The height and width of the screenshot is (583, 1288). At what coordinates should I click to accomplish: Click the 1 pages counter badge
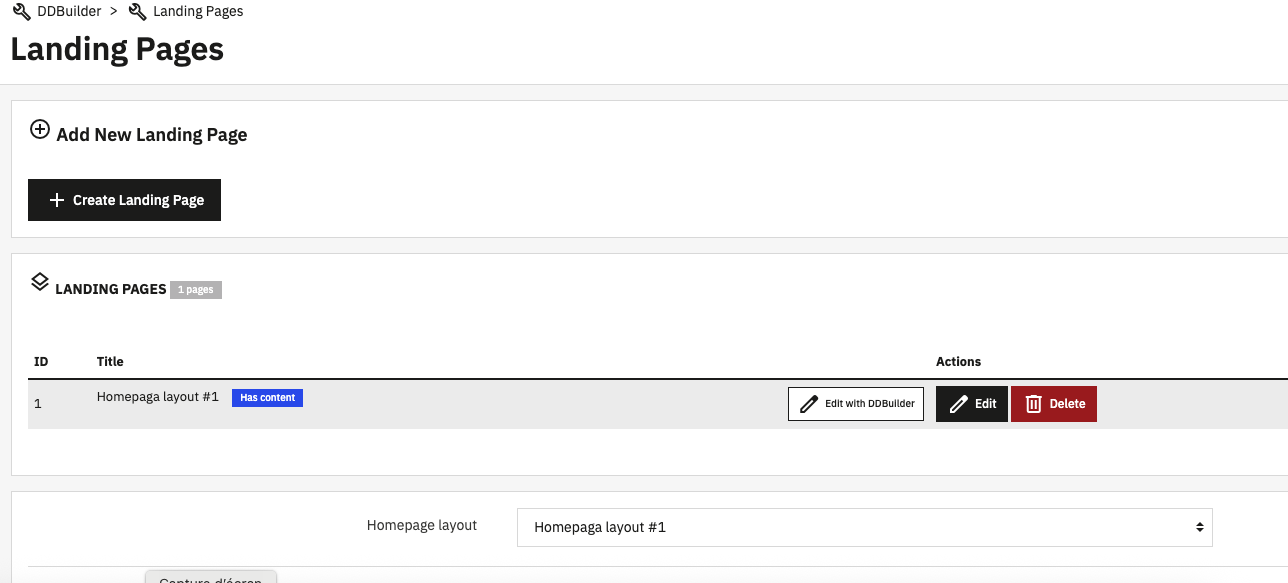click(195, 289)
